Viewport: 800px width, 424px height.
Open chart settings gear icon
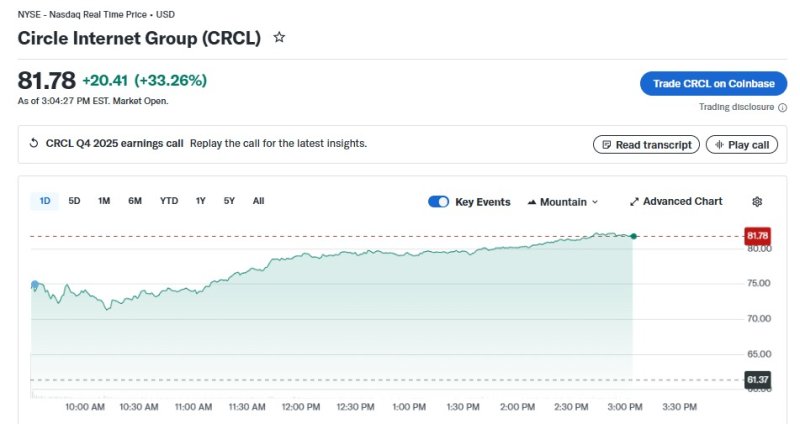(757, 201)
